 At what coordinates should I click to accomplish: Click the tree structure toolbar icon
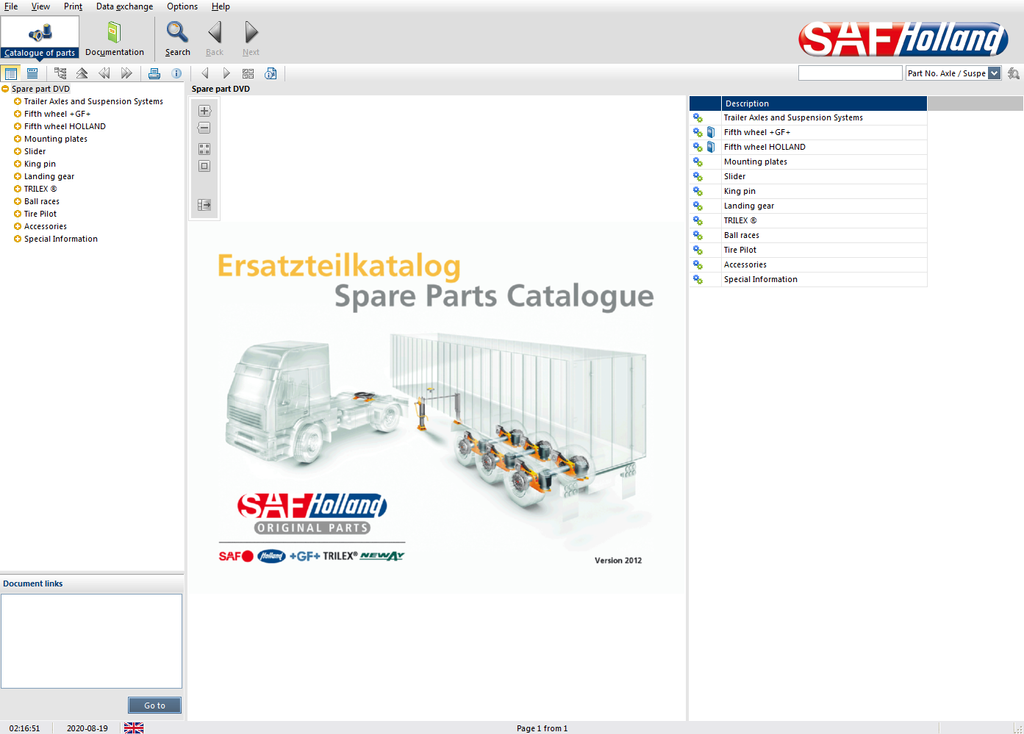61,73
